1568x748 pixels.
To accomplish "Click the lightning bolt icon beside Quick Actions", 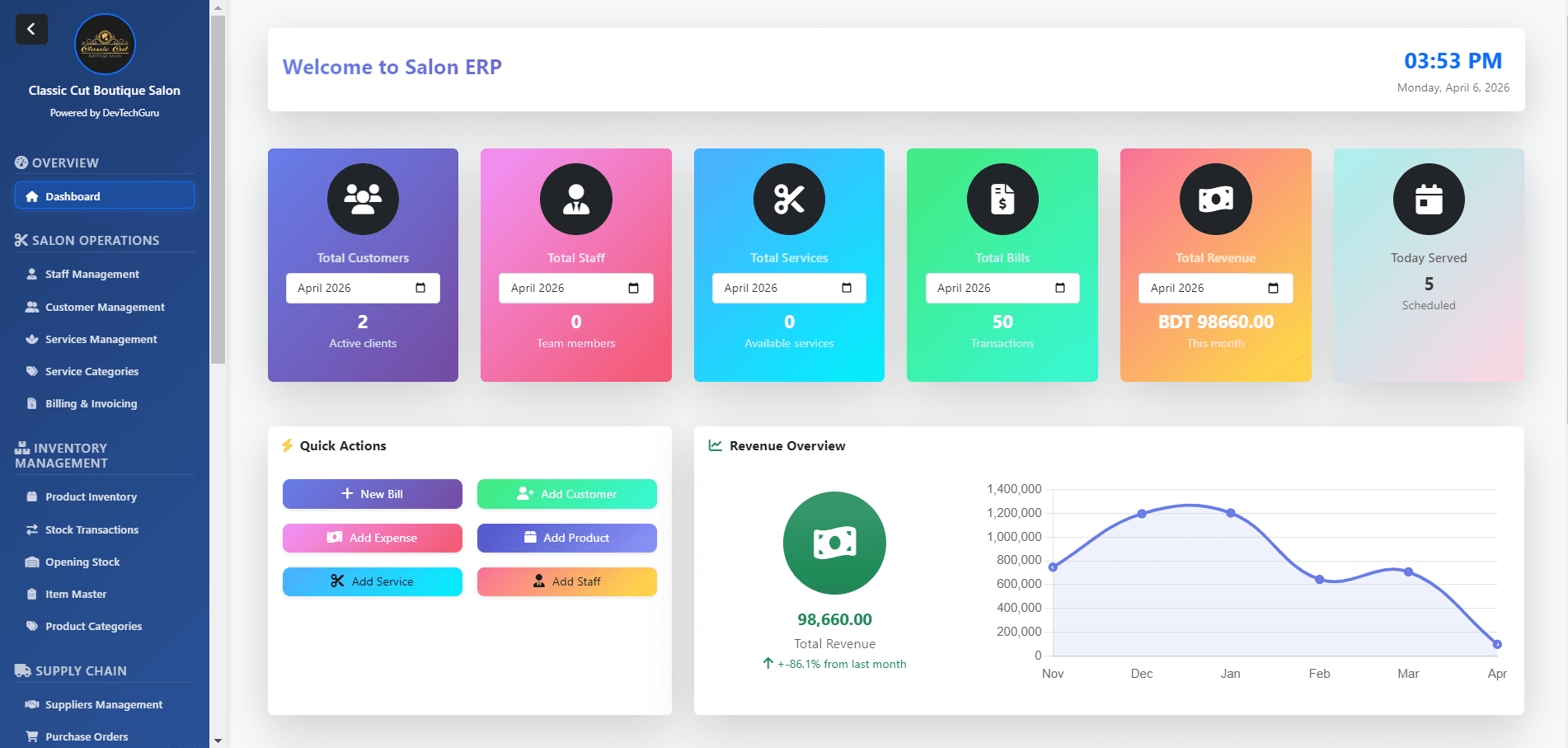I will 287,445.
